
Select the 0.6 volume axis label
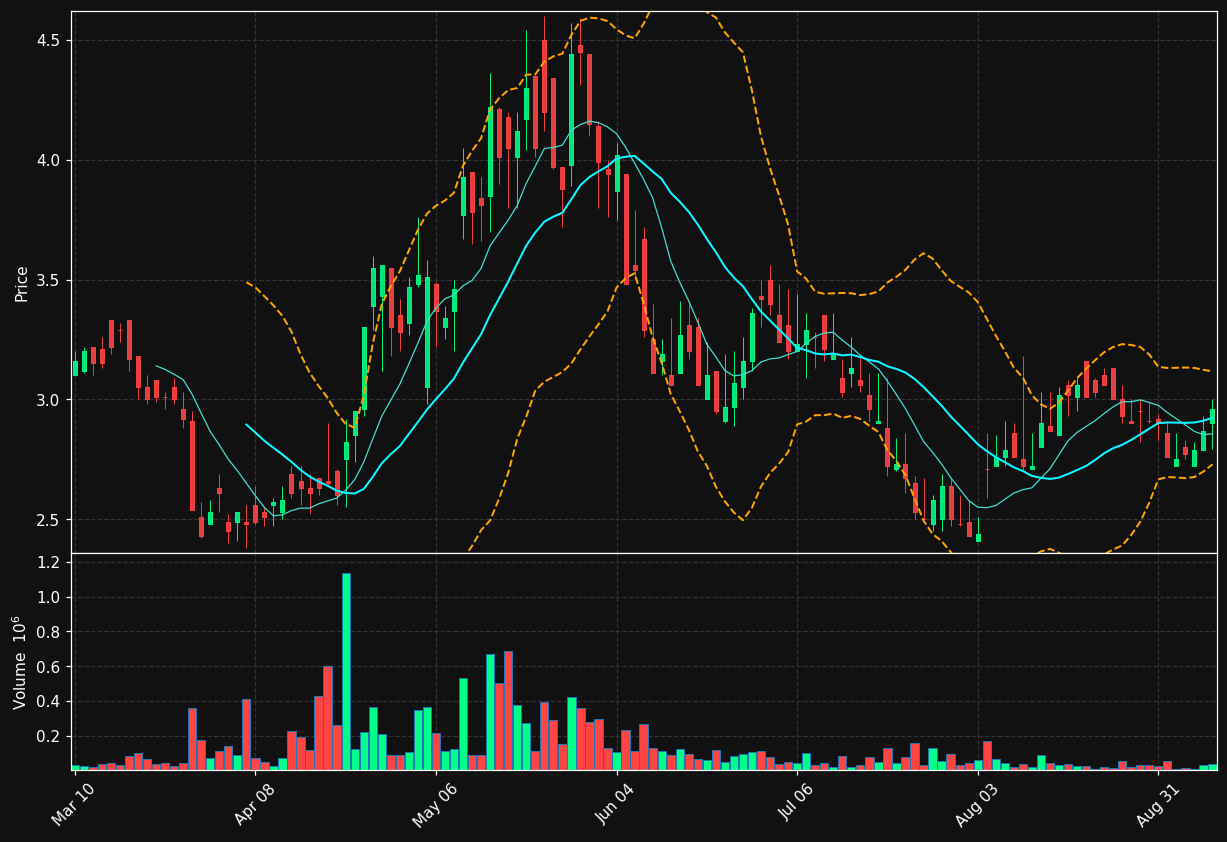point(48,667)
